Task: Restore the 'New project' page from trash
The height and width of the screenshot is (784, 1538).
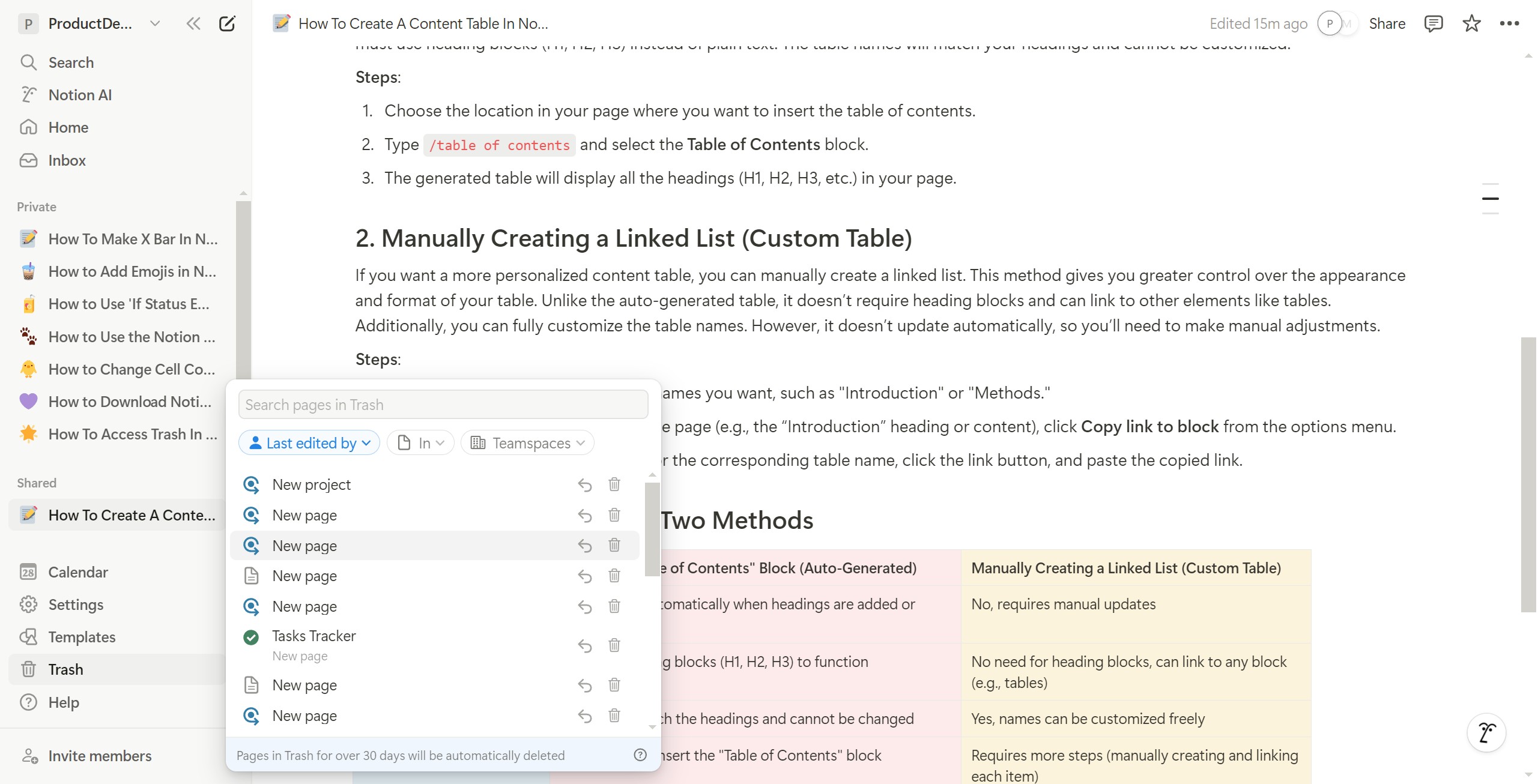Action: coord(584,484)
